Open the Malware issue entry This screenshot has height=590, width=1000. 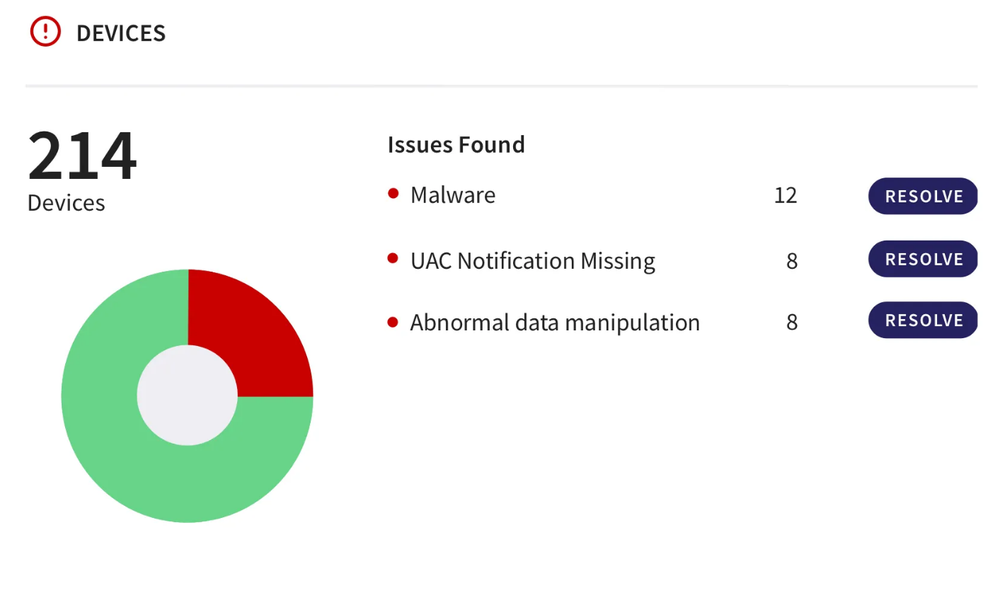click(x=453, y=195)
